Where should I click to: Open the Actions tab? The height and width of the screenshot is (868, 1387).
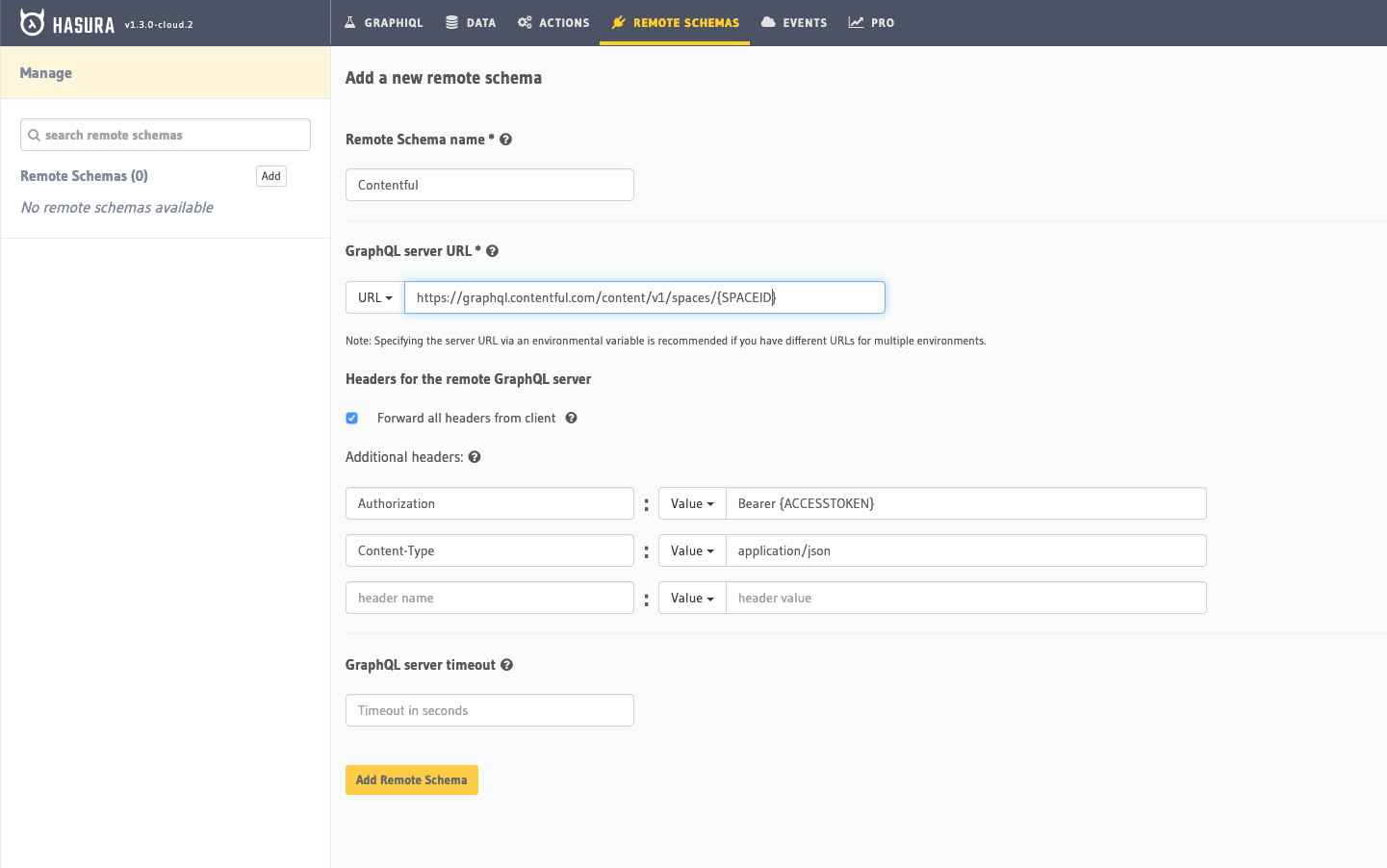coord(553,22)
